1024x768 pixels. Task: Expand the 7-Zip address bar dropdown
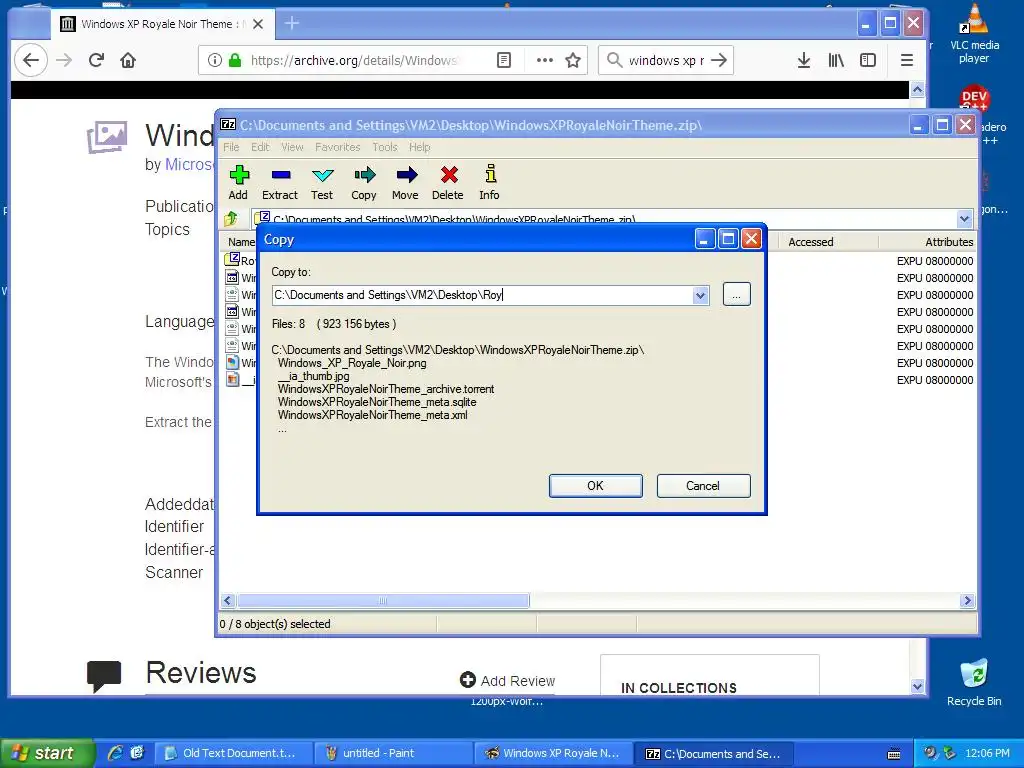964,219
